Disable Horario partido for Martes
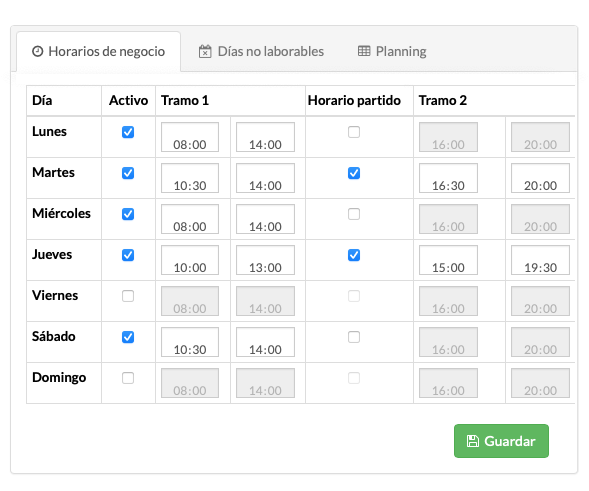This screenshot has height=491, width=589. pyautogui.click(x=354, y=173)
